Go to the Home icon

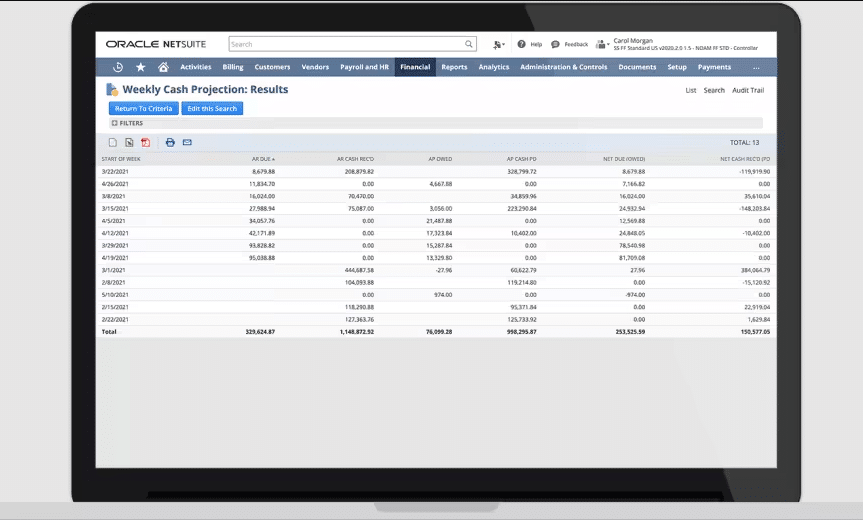pyautogui.click(x=163, y=67)
